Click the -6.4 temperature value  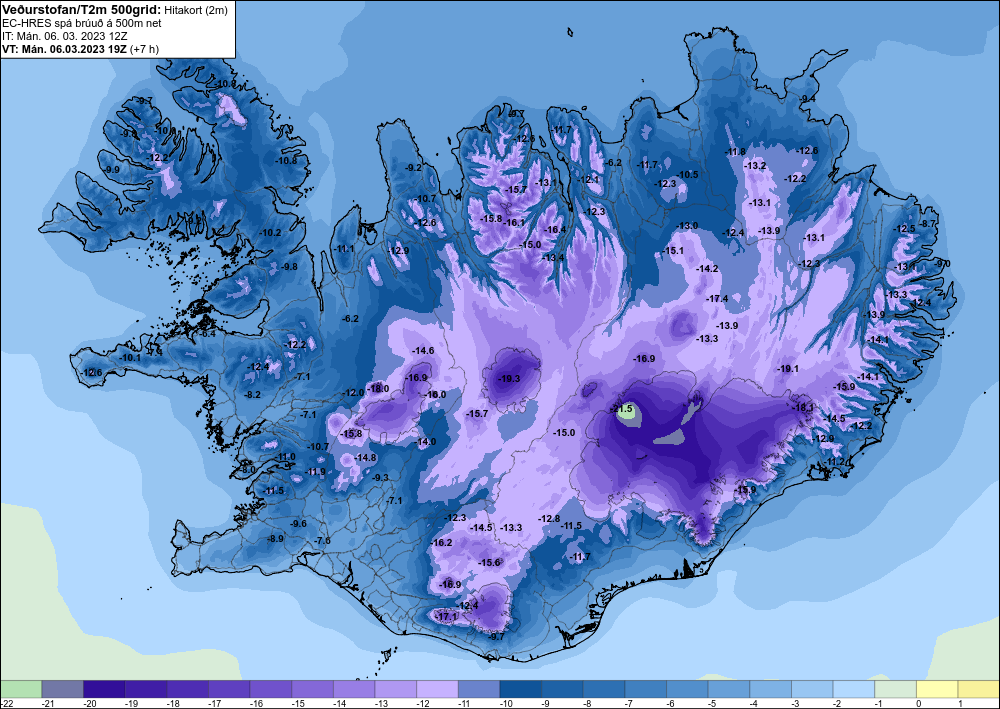pos(208,333)
